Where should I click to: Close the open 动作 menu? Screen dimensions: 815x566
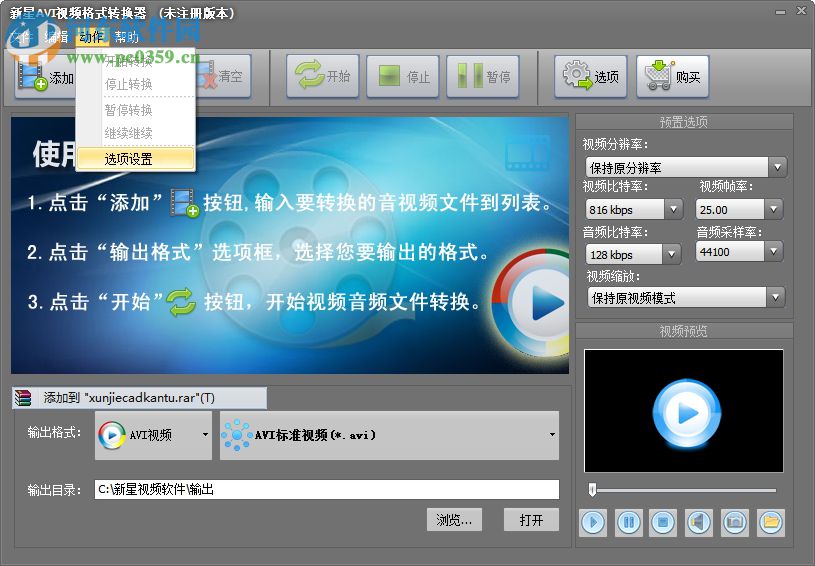coord(92,36)
